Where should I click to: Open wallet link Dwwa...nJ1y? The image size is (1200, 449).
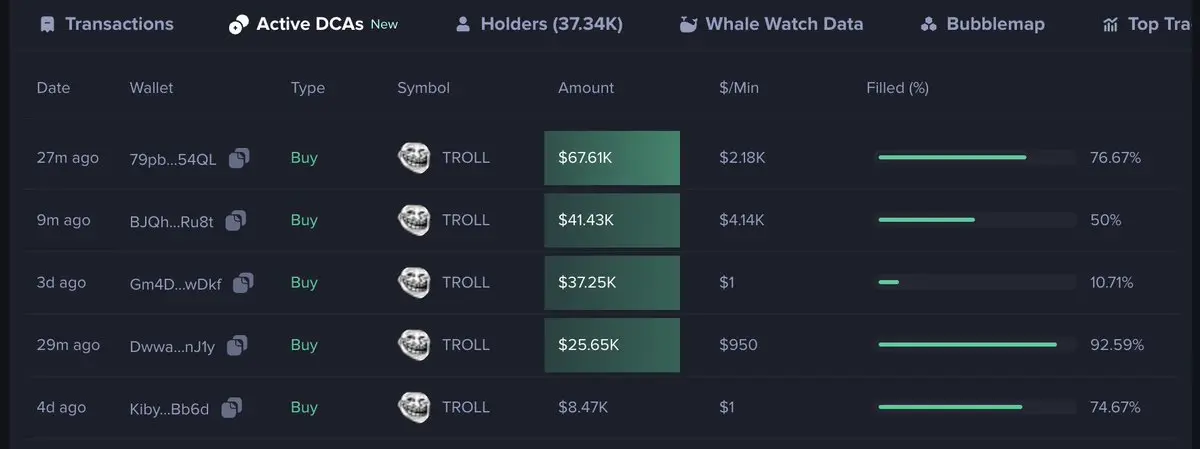173,345
